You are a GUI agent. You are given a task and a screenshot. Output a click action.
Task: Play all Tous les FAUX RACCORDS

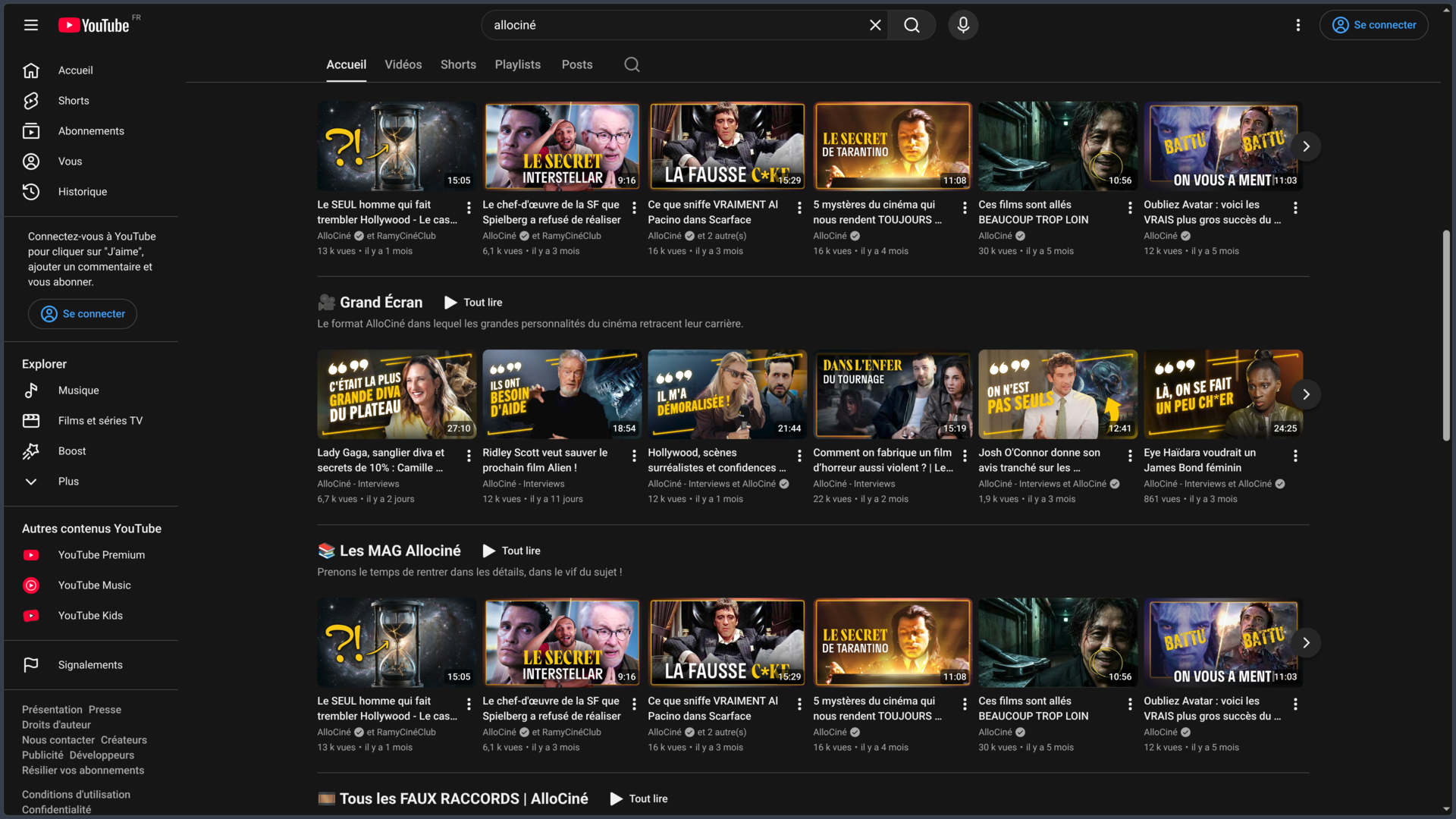click(639, 799)
